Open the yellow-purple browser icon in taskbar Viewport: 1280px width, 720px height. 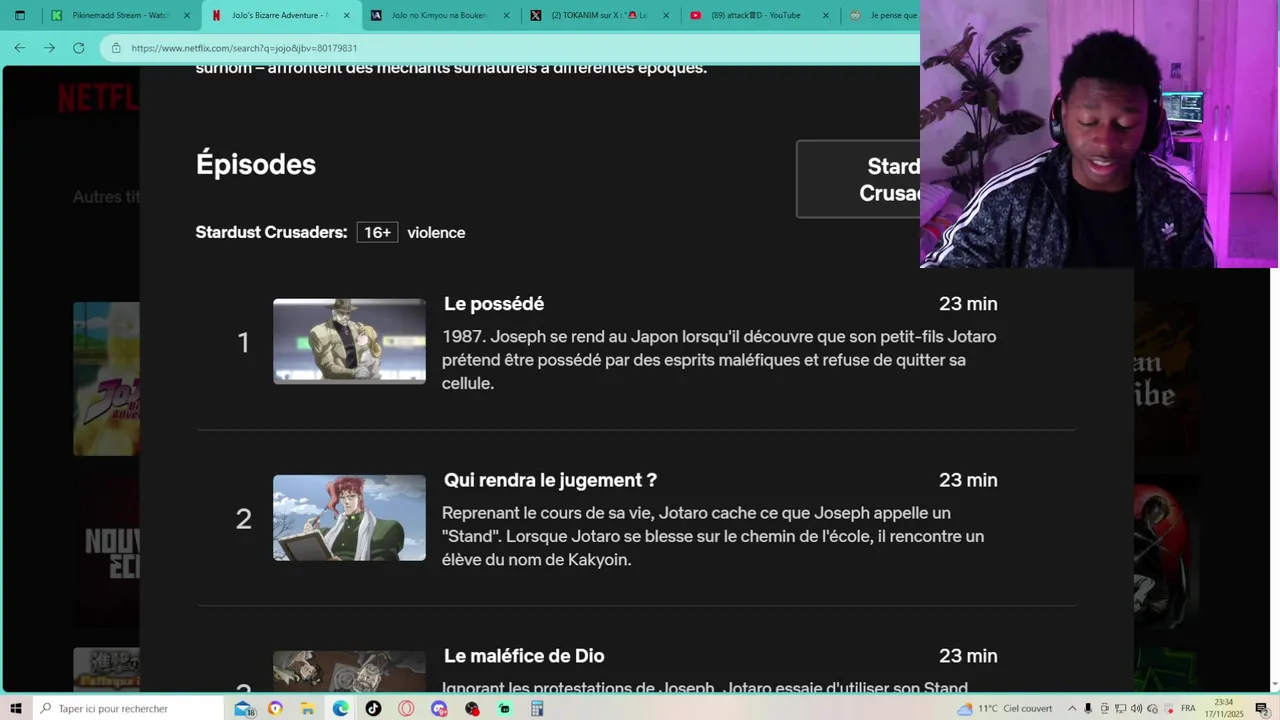pos(275,708)
